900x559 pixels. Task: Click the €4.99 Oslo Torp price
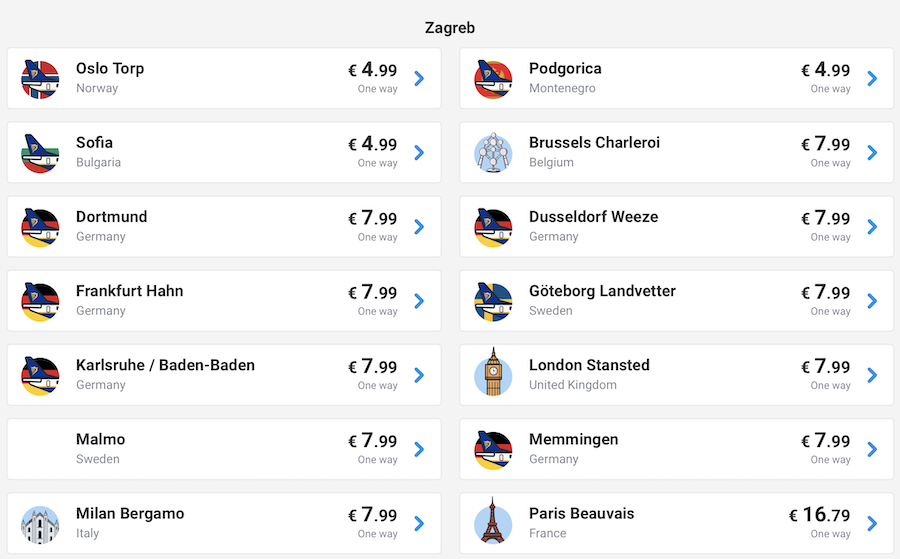coord(372,70)
